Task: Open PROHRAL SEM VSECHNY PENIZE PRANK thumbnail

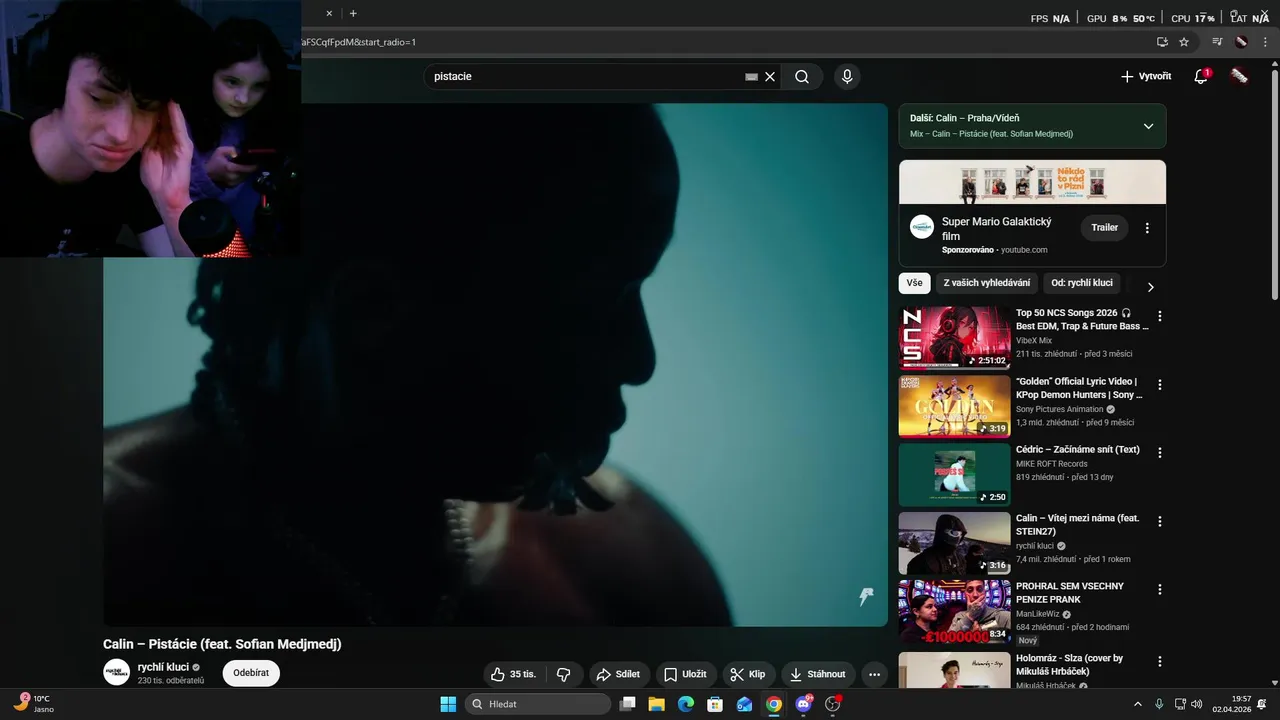Action: [x=954, y=611]
